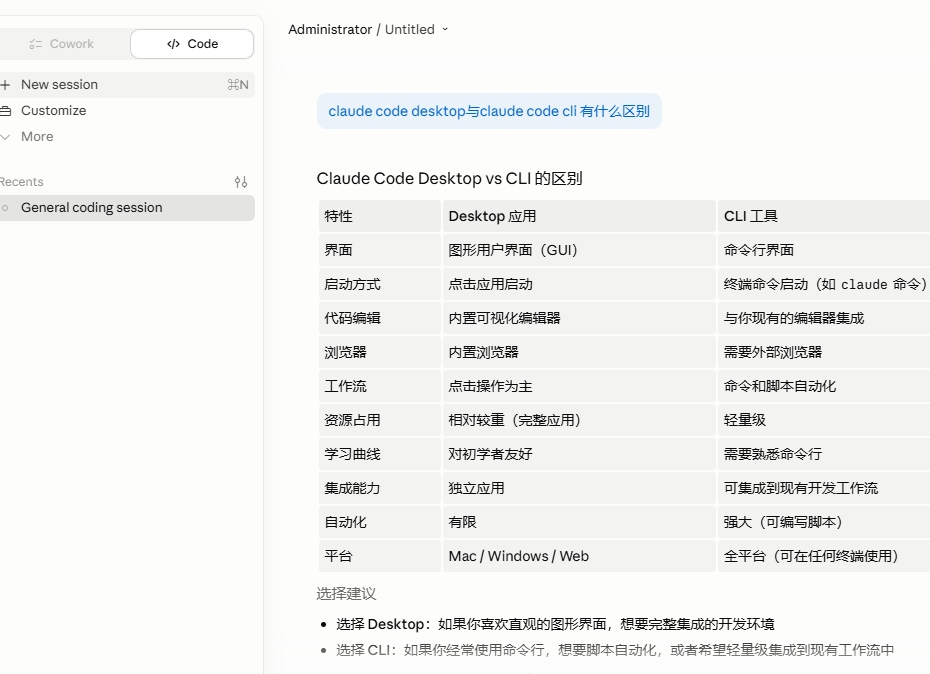Start a New session

126,85
